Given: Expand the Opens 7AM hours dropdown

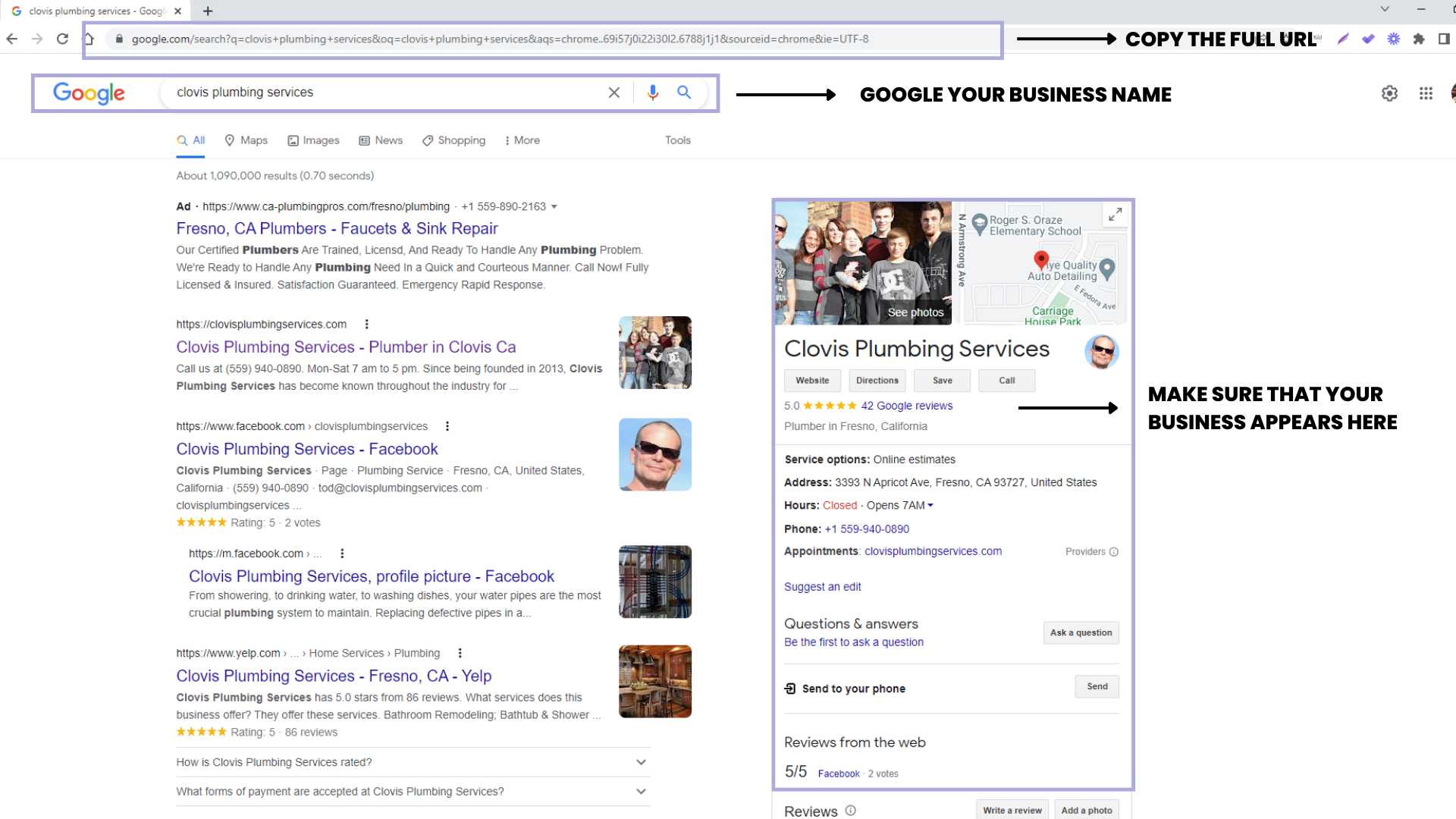Looking at the screenshot, I should click(x=930, y=505).
